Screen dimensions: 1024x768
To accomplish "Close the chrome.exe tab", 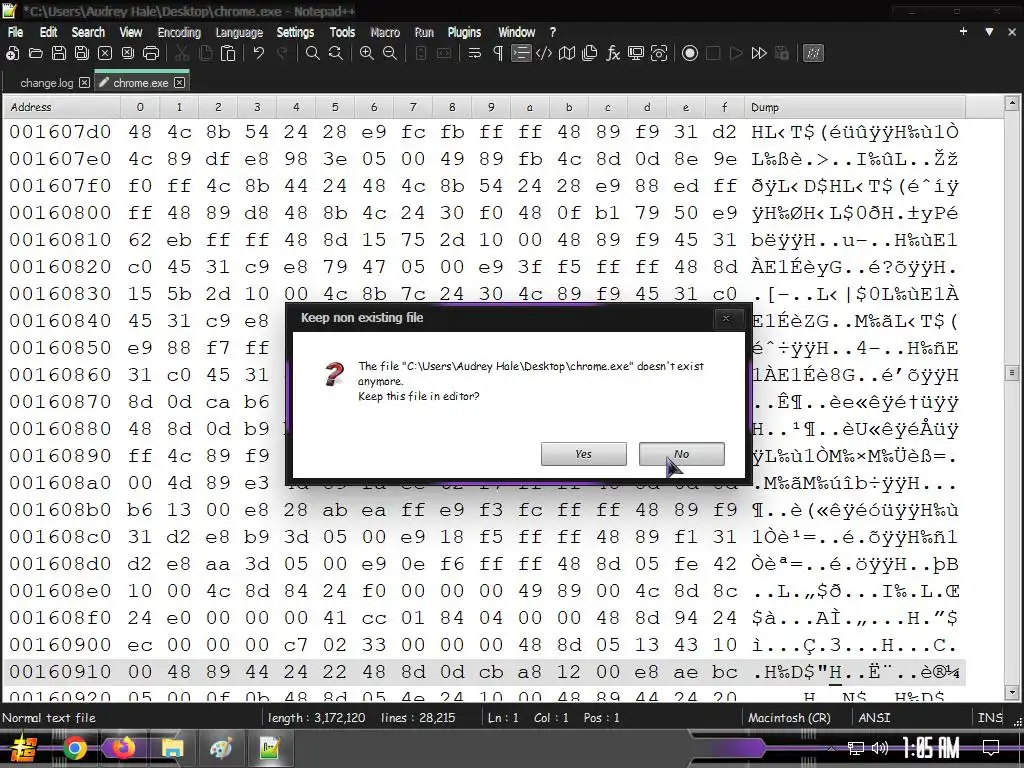I will coord(180,82).
